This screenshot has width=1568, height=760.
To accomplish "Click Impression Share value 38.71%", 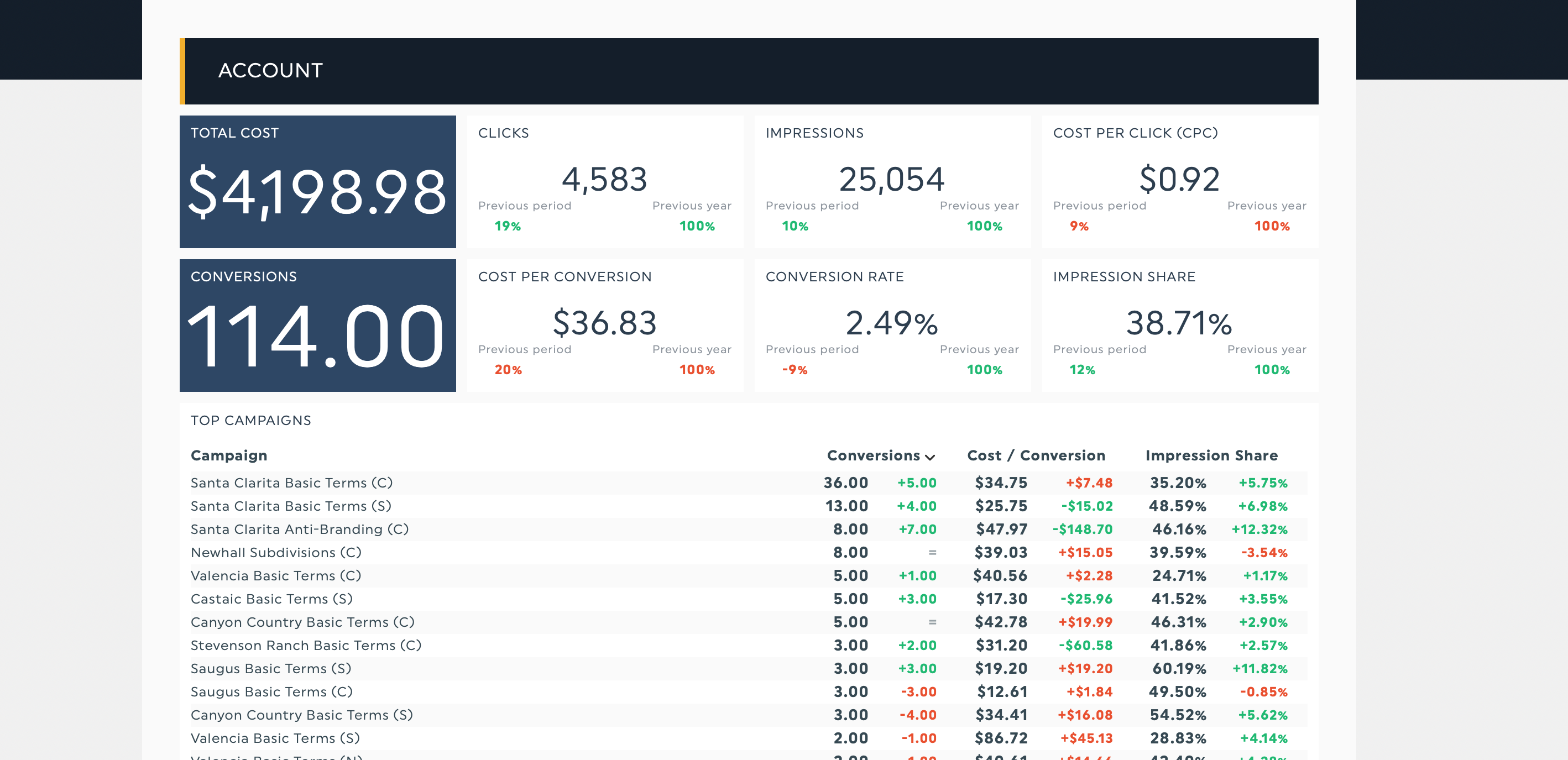I will pyautogui.click(x=1179, y=322).
